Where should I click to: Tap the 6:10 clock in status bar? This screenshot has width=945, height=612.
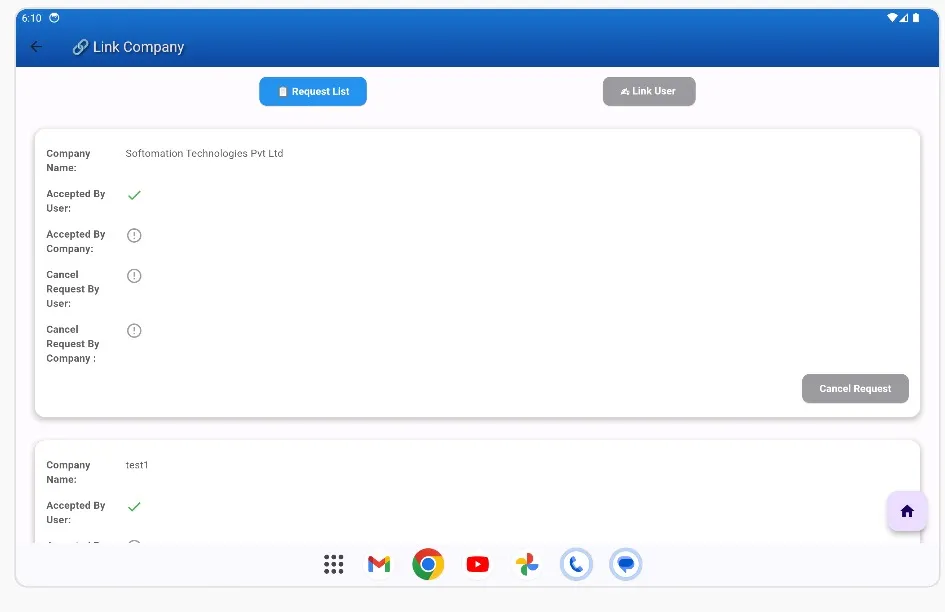[x=31, y=18]
